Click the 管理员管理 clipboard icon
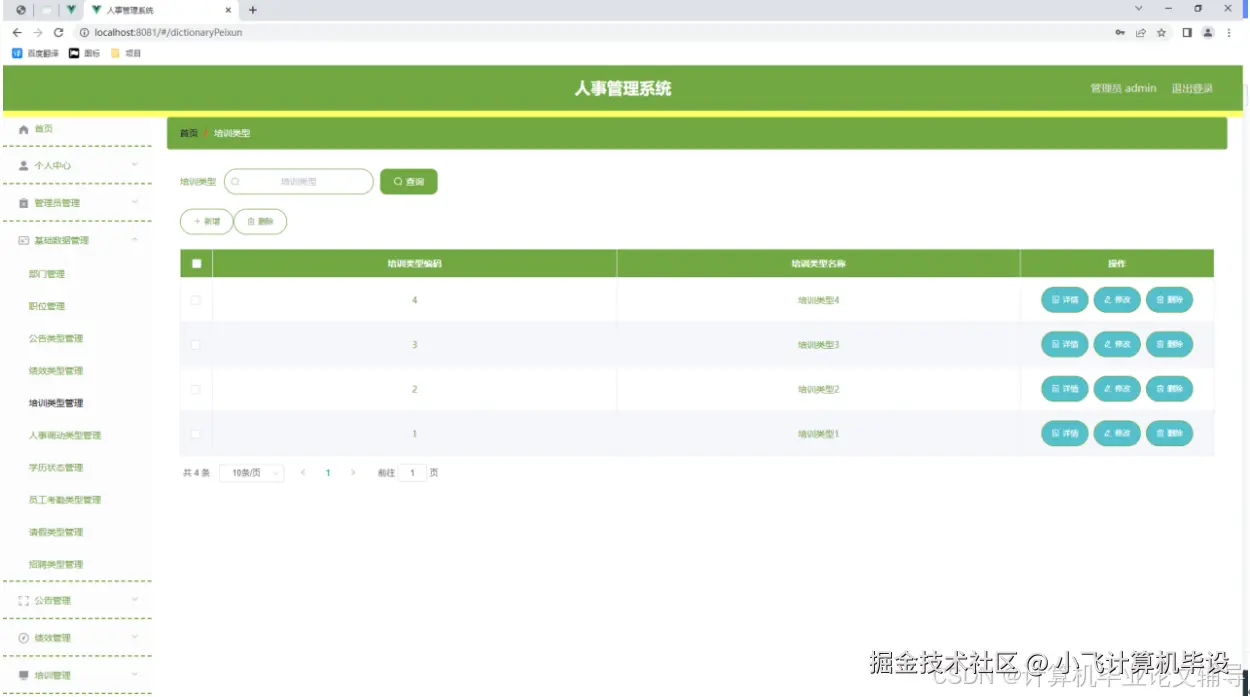Image resolution: width=1250 pixels, height=697 pixels. (x=24, y=203)
